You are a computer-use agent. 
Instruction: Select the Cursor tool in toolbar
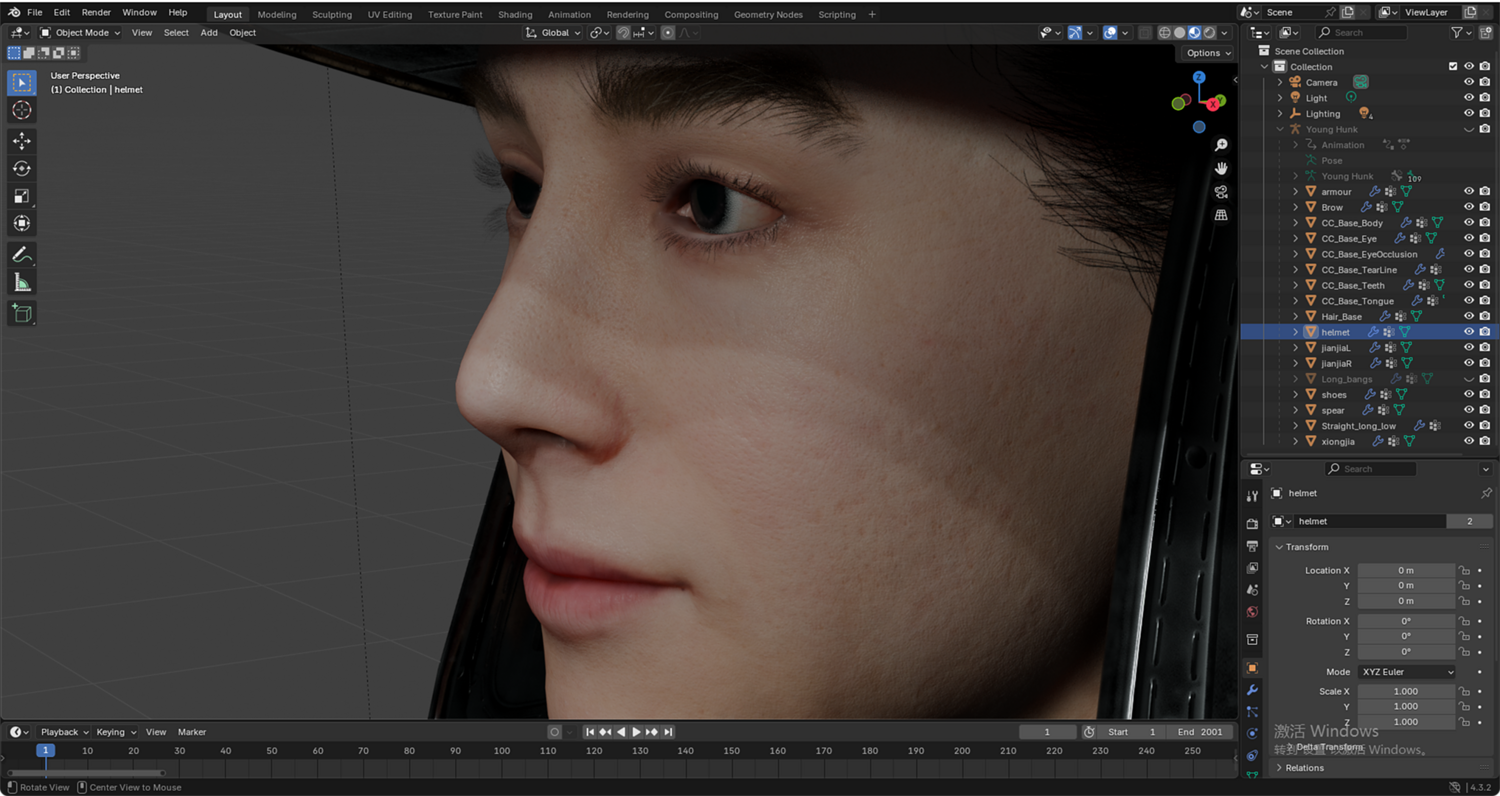[x=21, y=110]
